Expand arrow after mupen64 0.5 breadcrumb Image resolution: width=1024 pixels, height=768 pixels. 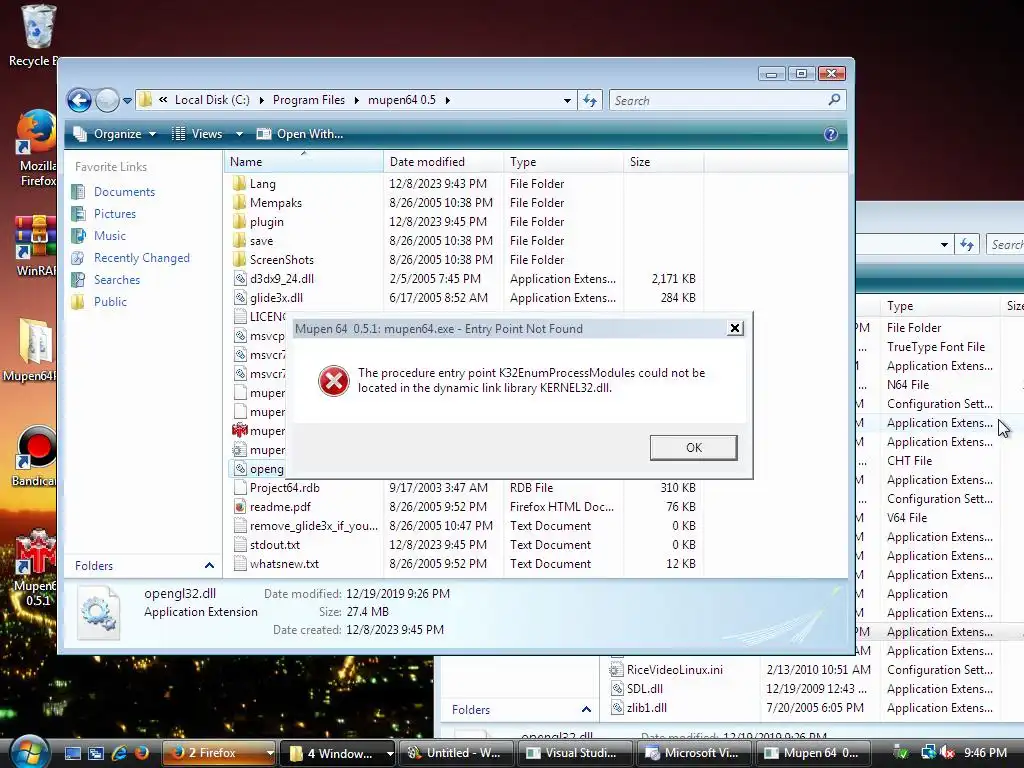(x=447, y=100)
